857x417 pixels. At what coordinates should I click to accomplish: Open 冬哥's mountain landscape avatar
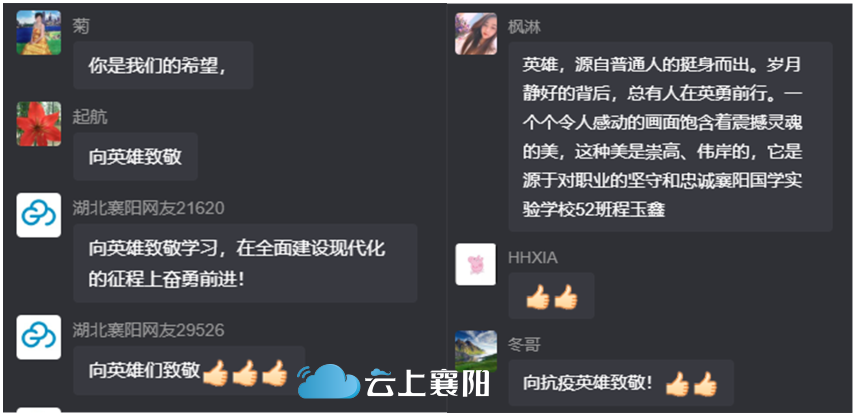pyautogui.click(x=476, y=351)
